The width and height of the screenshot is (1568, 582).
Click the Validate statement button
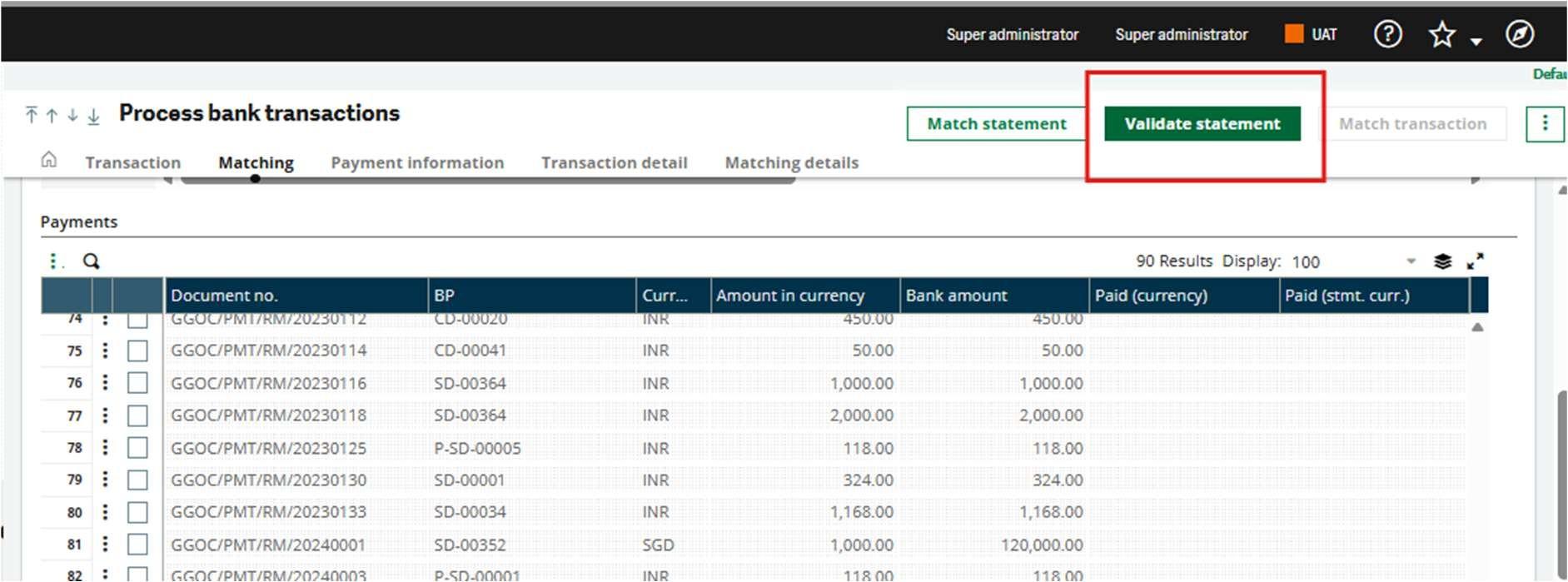(1202, 124)
